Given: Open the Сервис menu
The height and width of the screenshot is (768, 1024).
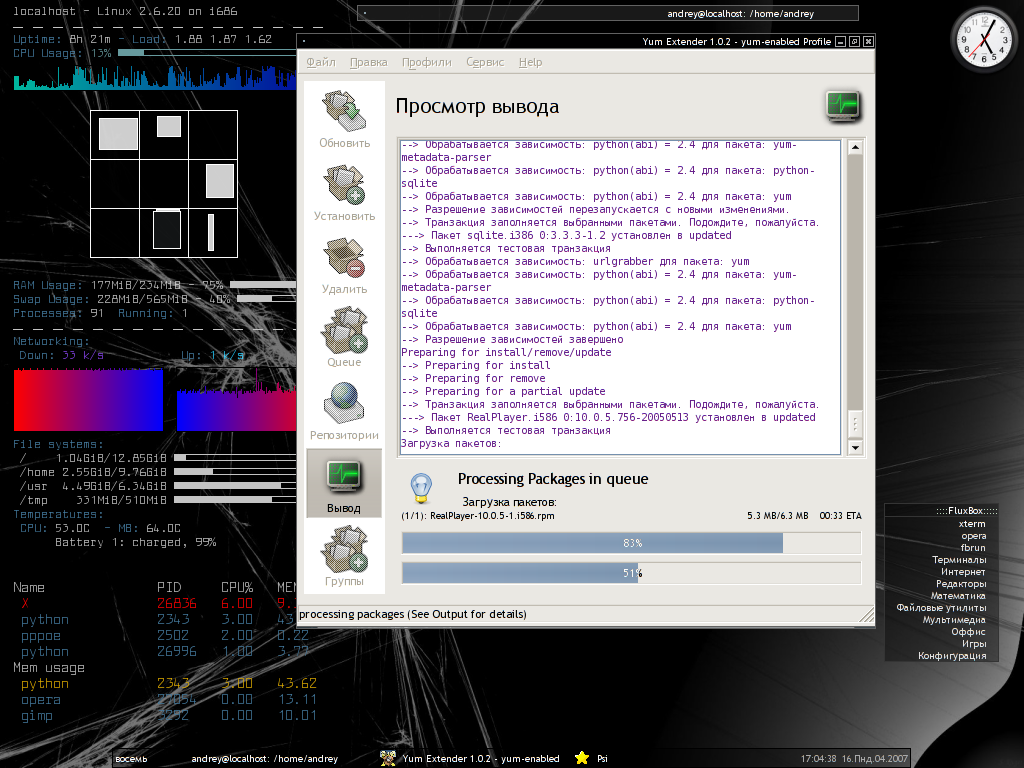Looking at the screenshot, I should click(x=485, y=62).
